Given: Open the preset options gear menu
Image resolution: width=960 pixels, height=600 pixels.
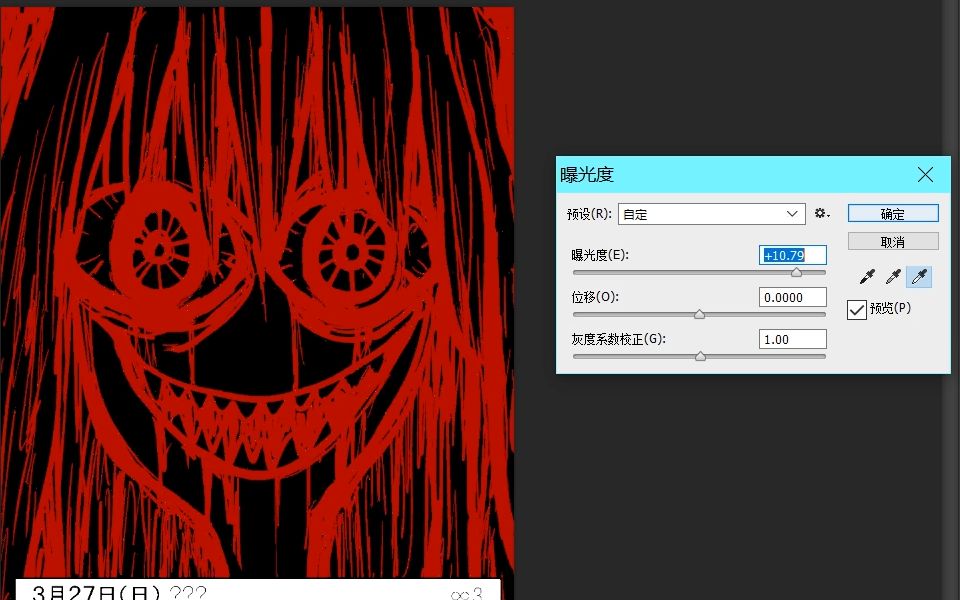Looking at the screenshot, I should pyautogui.click(x=822, y=214).
